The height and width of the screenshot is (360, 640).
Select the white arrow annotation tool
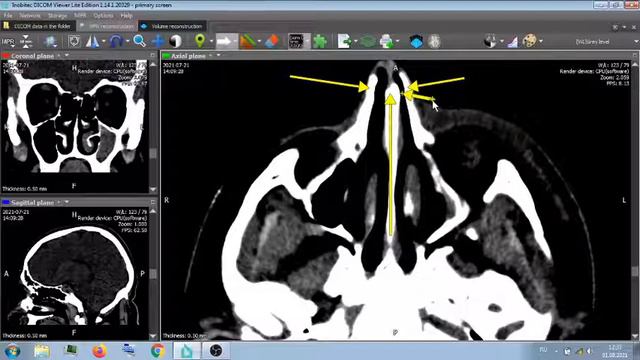[224, 41]
